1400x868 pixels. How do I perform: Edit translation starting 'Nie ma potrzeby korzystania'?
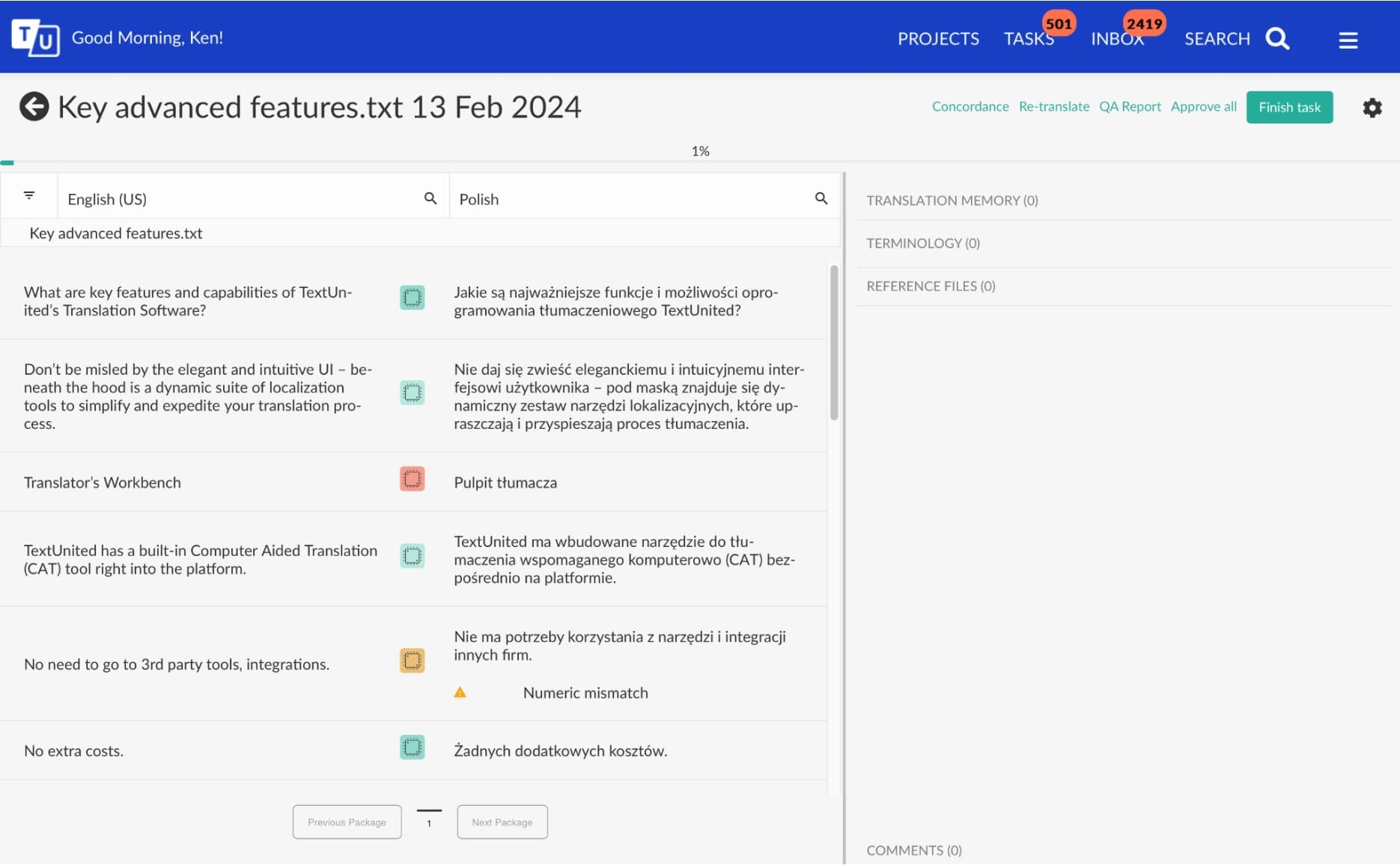620,646
